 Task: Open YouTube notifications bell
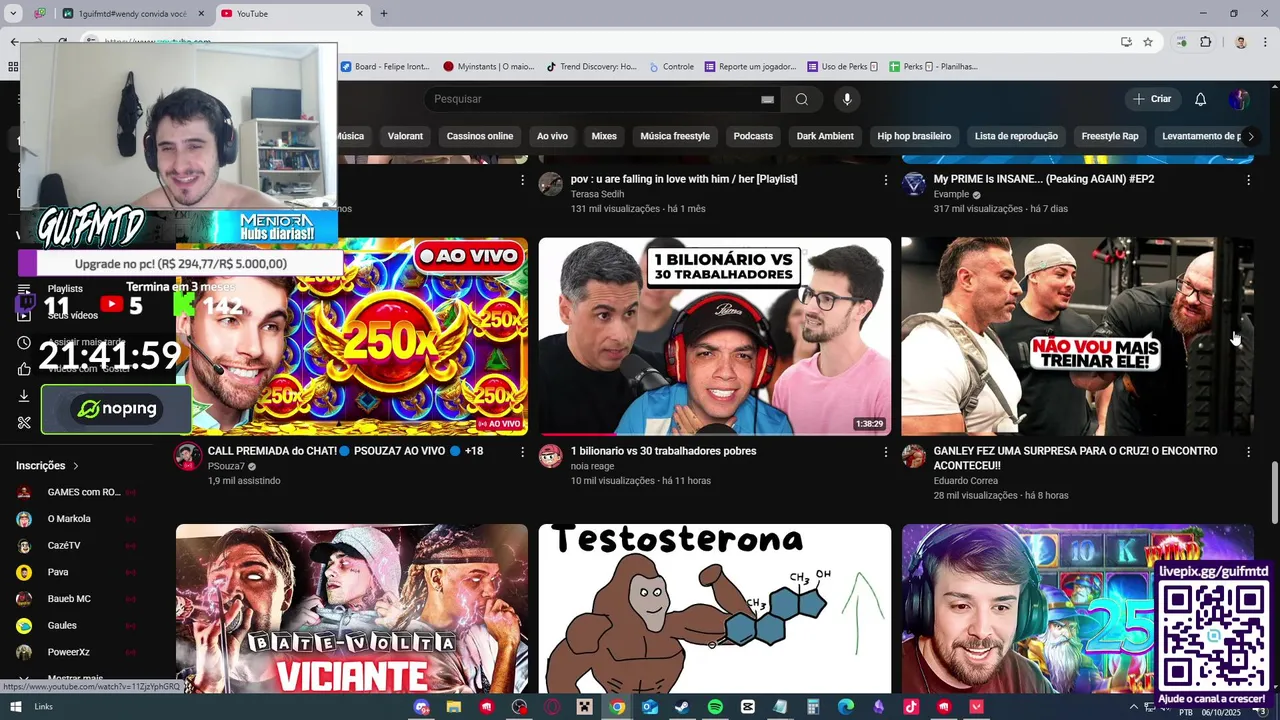(1200, 99)
